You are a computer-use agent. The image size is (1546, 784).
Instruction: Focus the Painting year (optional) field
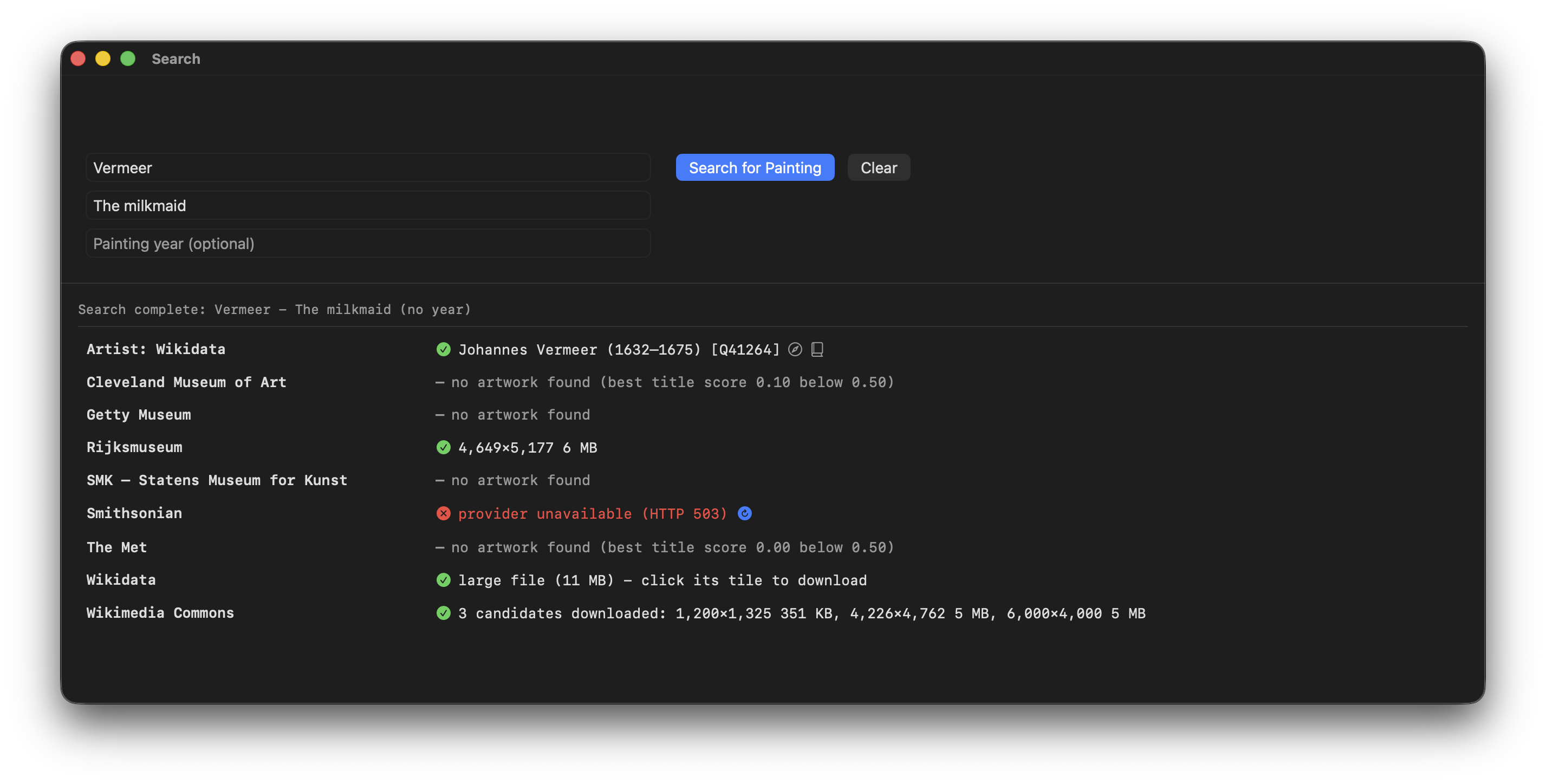[368, 244]
